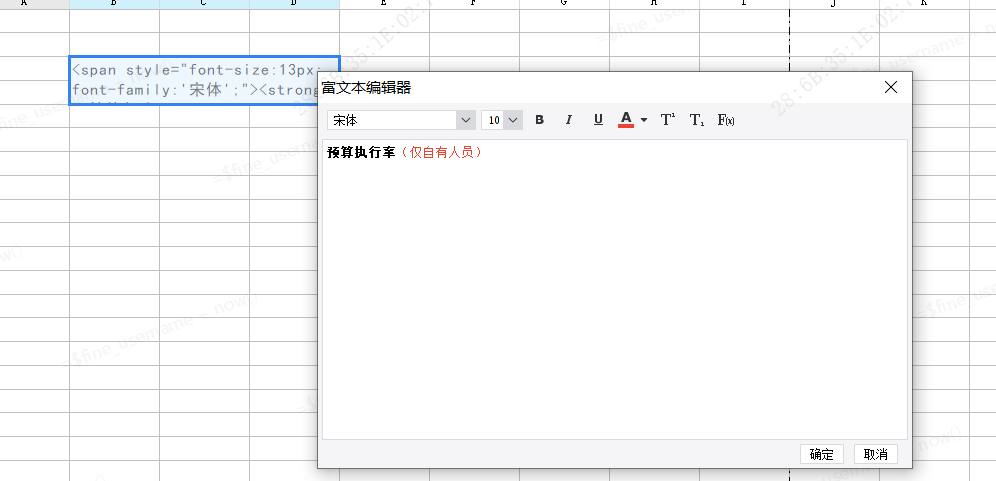Close the 富文本编辑器 dialog
This screenshot has width=996, height=481.
pyautogui.click(x=891, y=88)
